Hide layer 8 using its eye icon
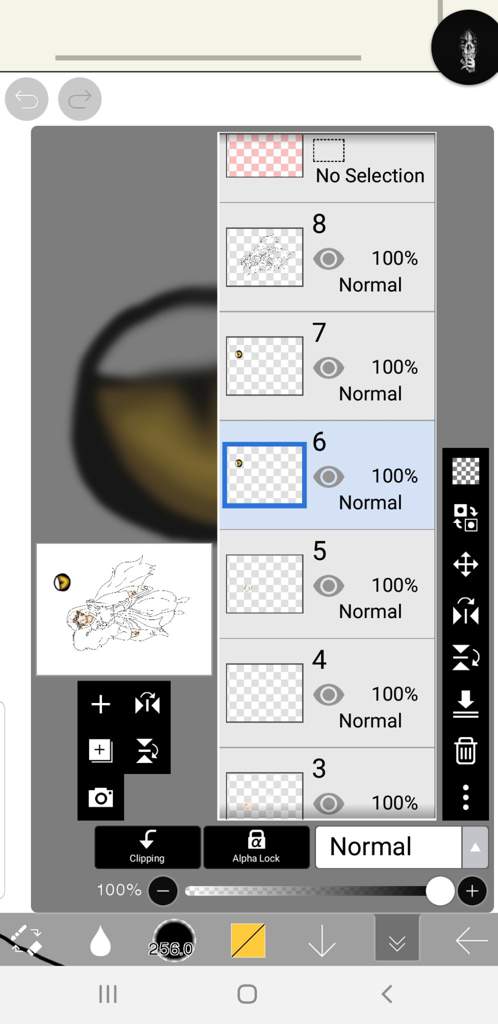Viewport: 498px width, 1024px height. point(328,259)
